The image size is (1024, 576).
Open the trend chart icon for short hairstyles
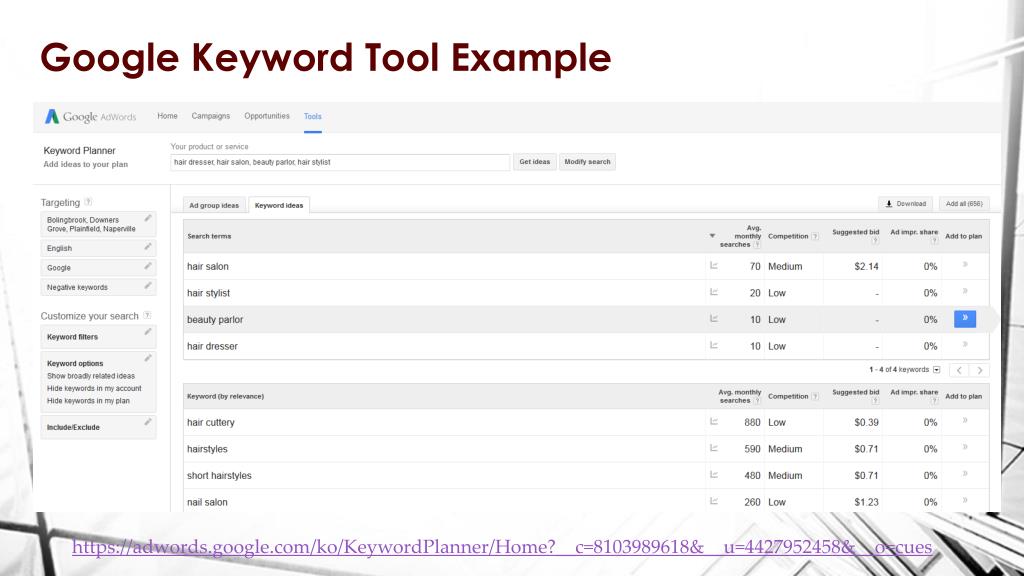[x=714, y=475]
